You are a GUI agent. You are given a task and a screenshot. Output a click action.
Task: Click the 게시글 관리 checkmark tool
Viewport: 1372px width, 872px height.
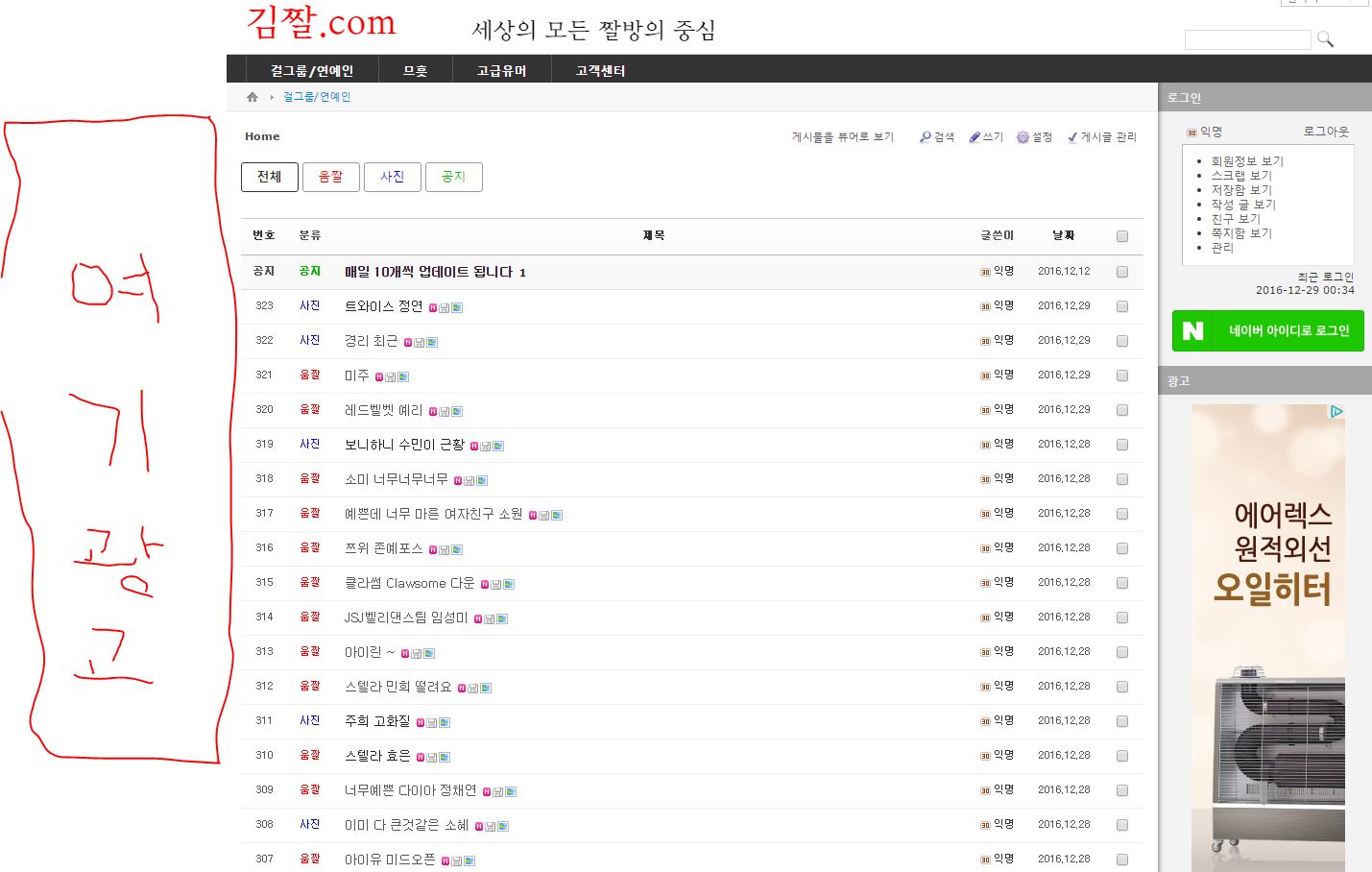coord(1102,137)
